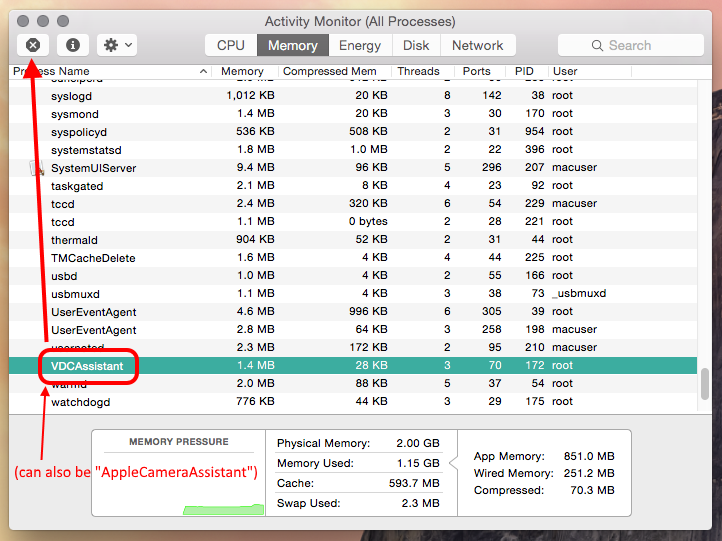Screen dimensions: 722x541
Task: Sort by Threads column header
Action: coord(418,71)
